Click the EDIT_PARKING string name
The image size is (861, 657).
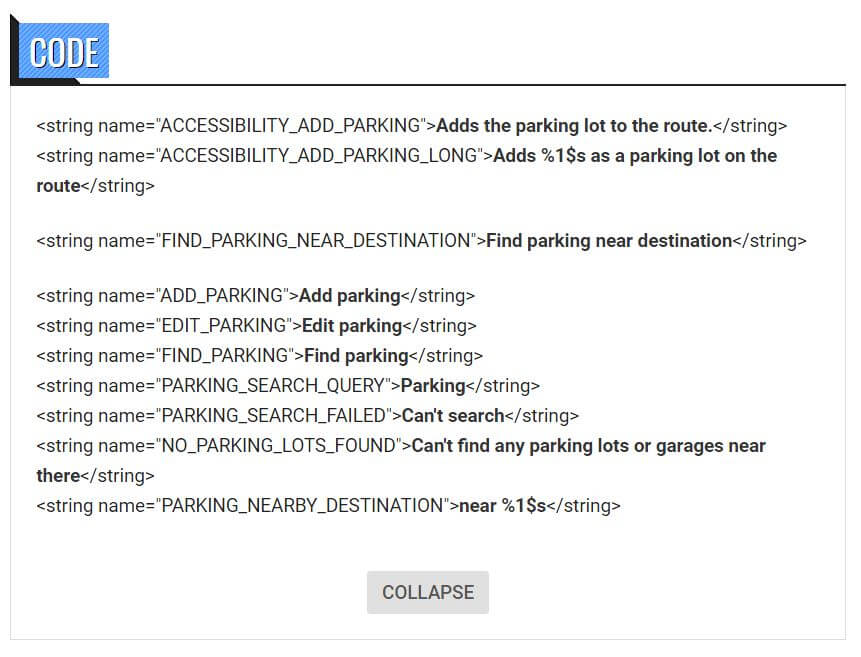tap(222, 326)
